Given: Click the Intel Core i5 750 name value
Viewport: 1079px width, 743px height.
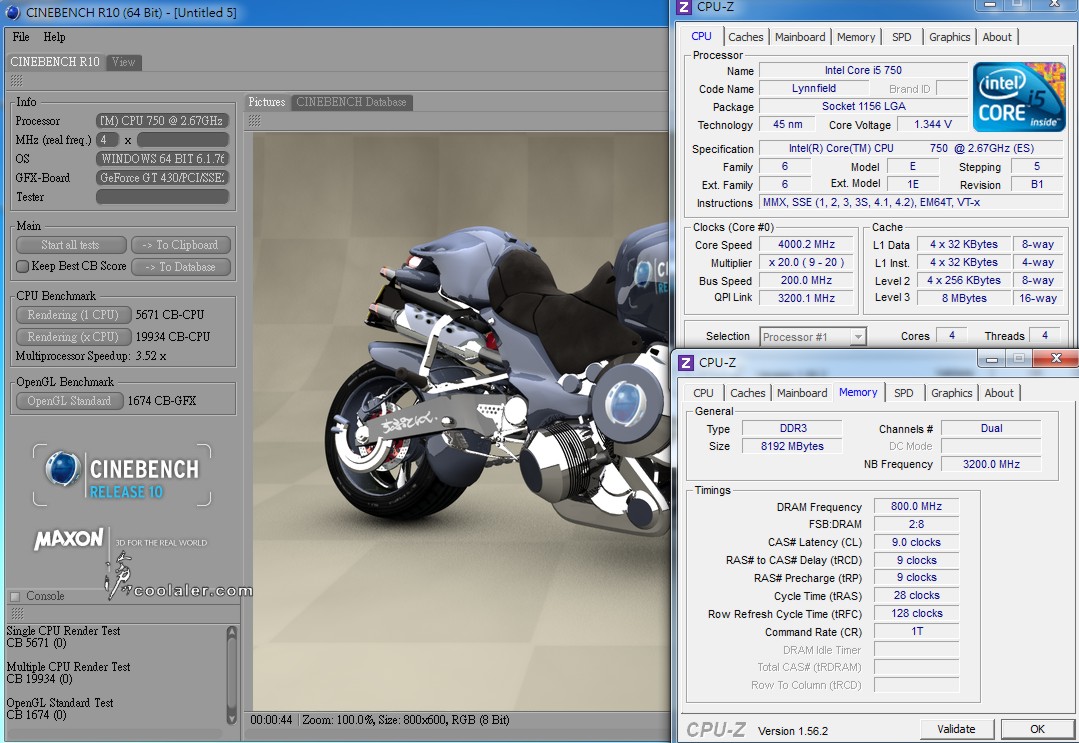Looking at the screenshot, I should 863,70.
